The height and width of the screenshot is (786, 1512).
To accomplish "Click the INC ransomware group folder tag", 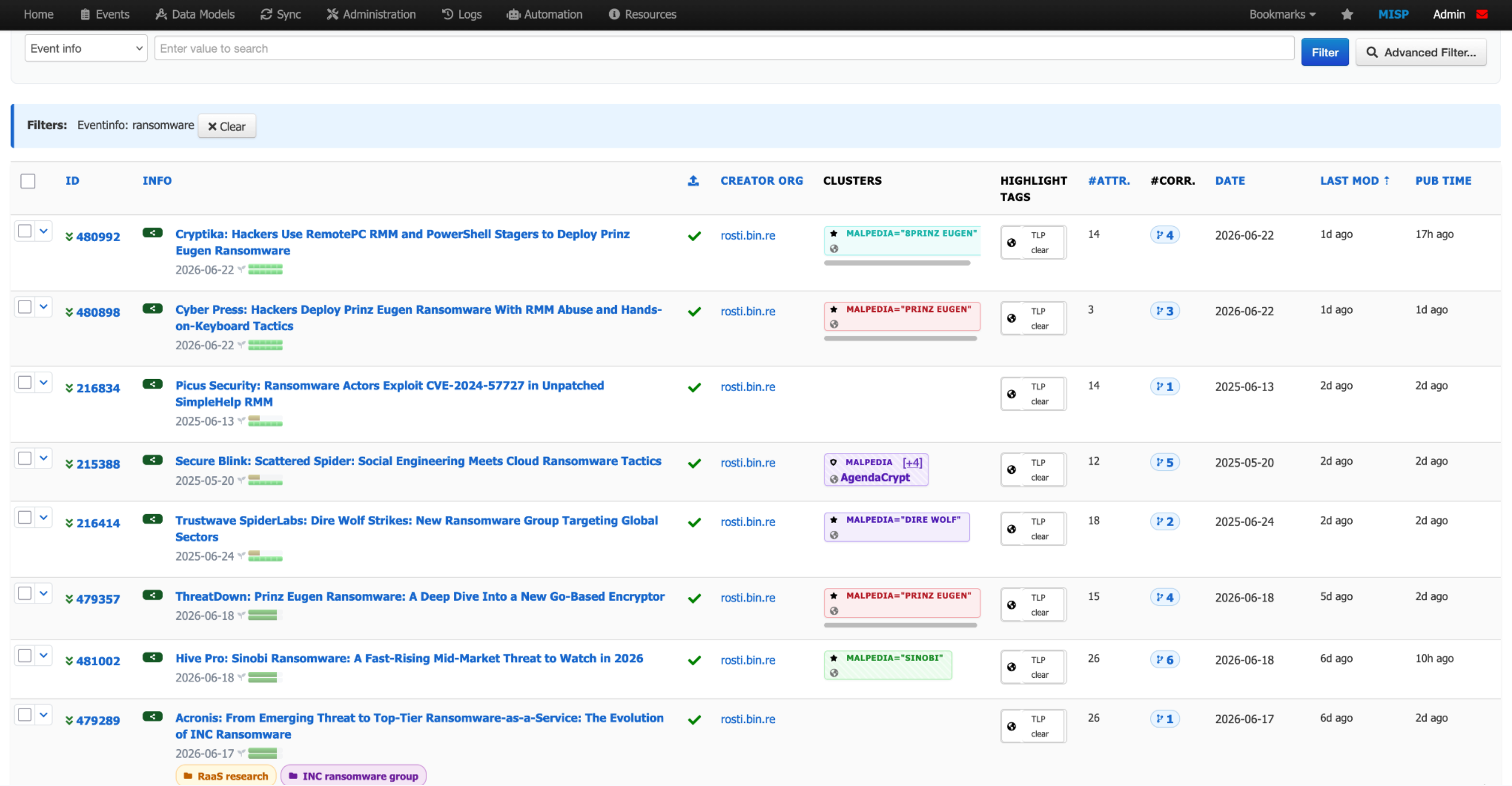I will click(x=353, y=776).
